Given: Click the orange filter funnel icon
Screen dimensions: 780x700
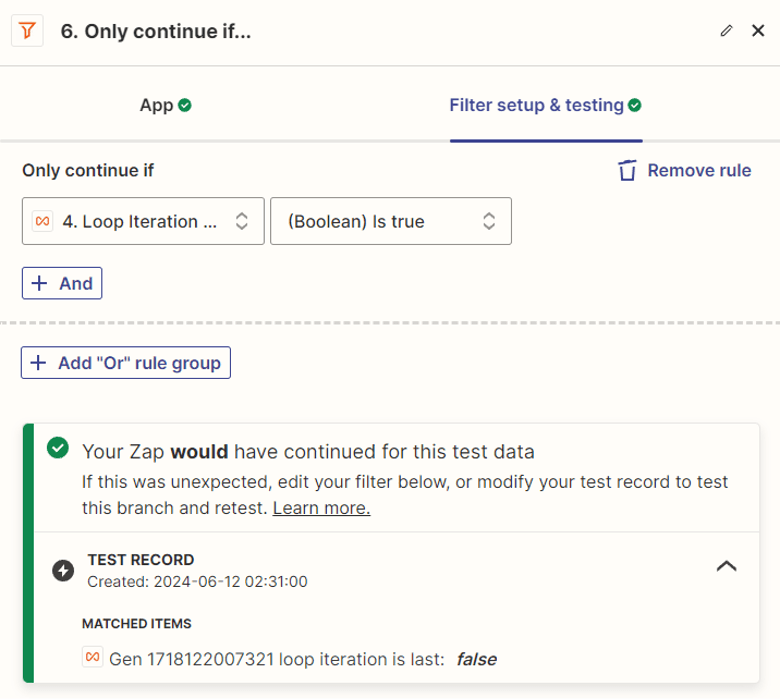Looking at the screenshot, I should coord(27,31).
